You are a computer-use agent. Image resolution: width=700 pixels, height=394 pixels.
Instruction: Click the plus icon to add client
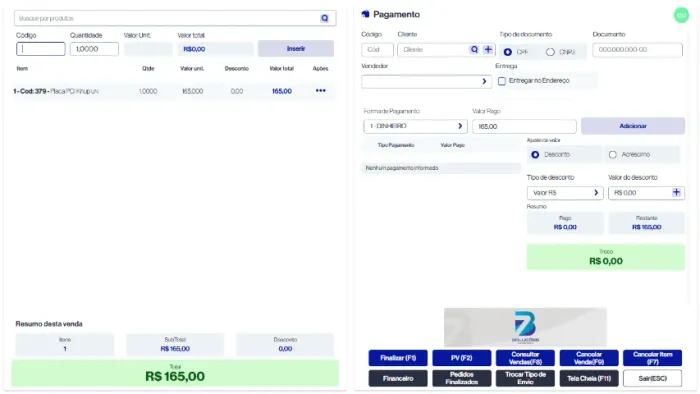click(488, 50)
